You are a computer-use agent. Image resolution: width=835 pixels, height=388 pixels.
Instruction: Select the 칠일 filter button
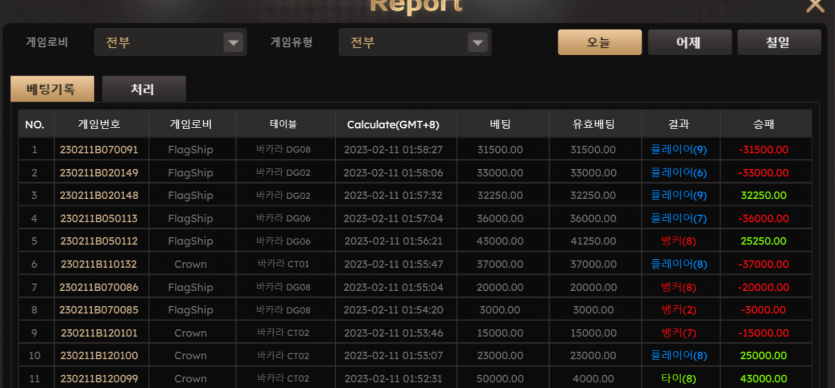point(779,42)
